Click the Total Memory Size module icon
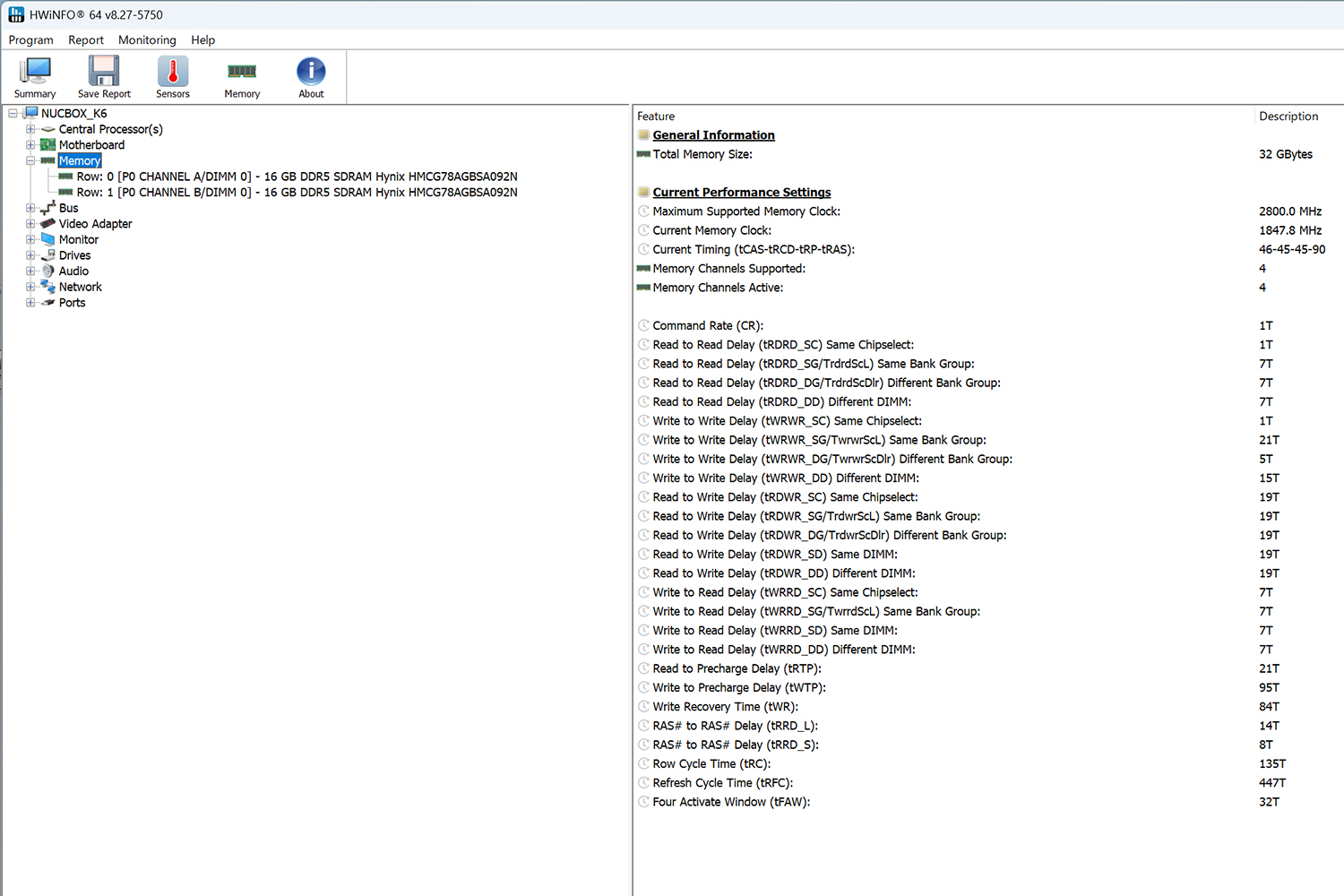 tap(643, 154)
